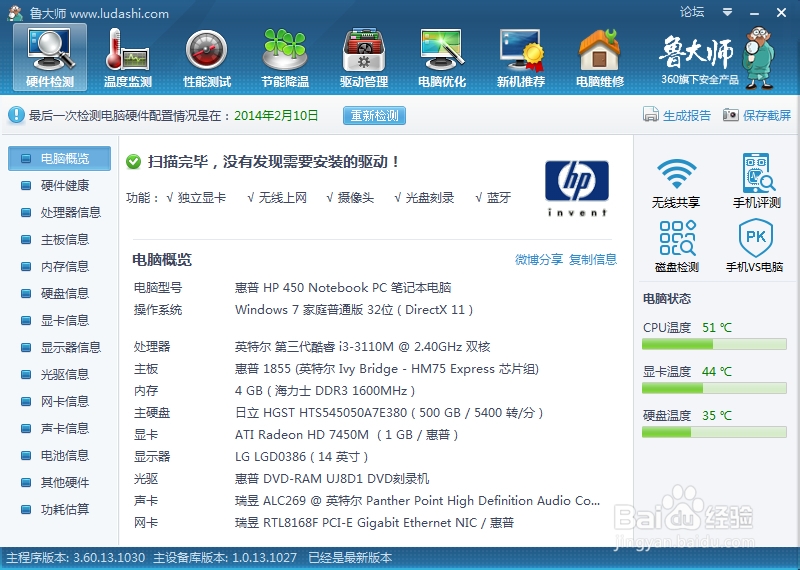Click RTL8168F Ethernet NIC text
Viewport: 800px width, 570px height.
[x=374, y=523]
